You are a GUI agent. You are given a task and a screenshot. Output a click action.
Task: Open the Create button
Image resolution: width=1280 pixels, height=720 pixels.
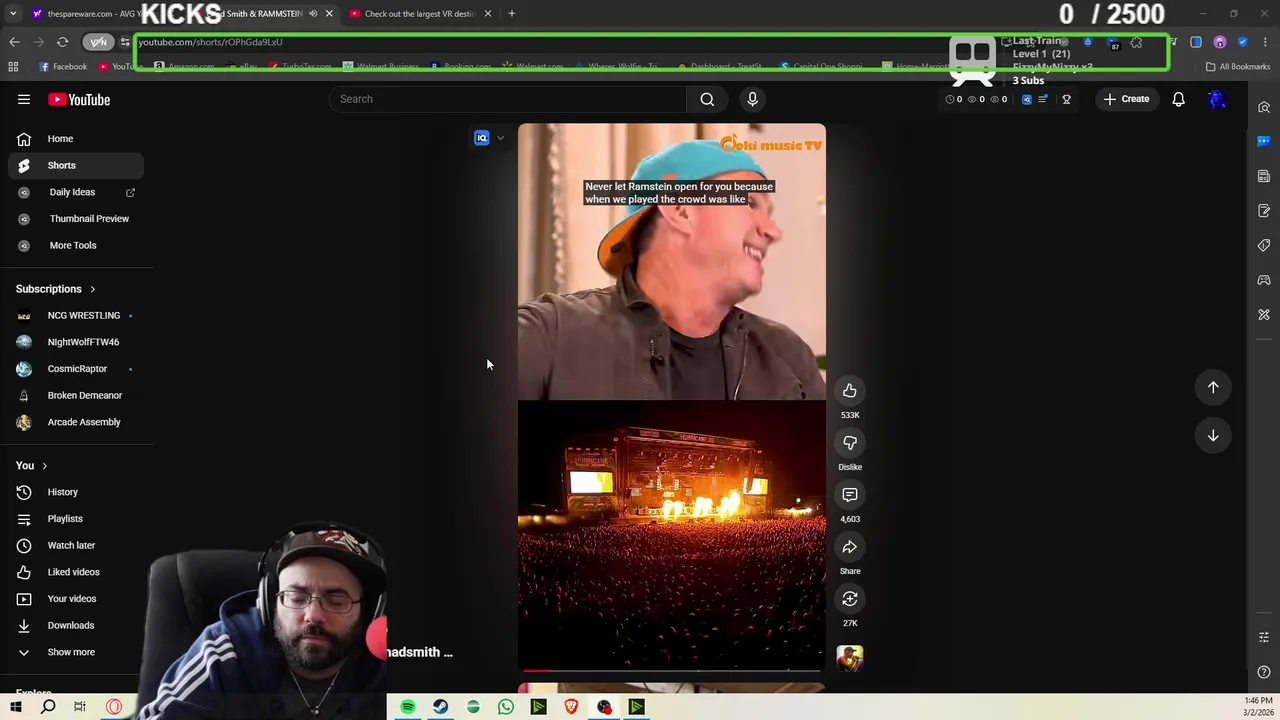[x=1127, y=99]
